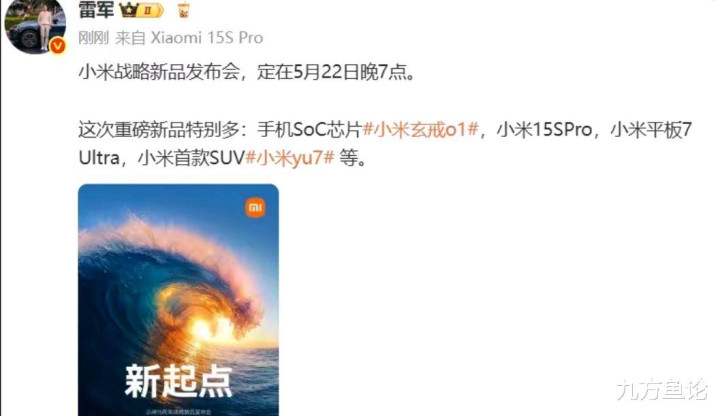720x416 pixels.
Task: Click the 小米战略新品发布会 opening sentence
Action: pyautogui.click(x=159, y=72)
